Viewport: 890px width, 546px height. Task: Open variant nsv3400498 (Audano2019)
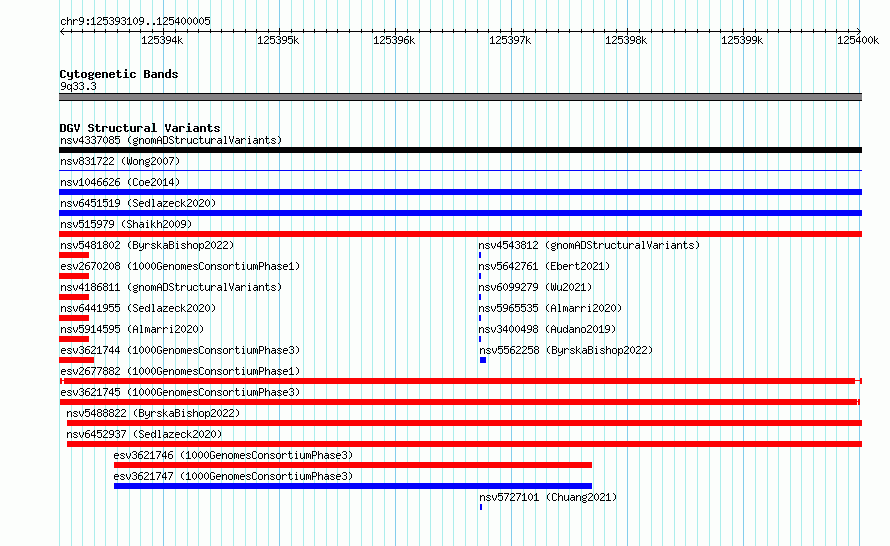click(547, 329)
